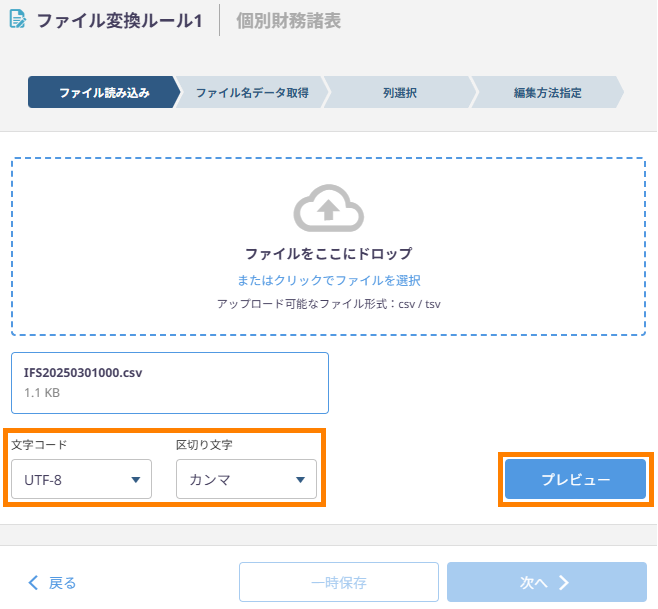Image resolution: width=658 pixels, height=609 pixels.
Task: Click the 1.1 KB file size text
Action: [42, 393]
